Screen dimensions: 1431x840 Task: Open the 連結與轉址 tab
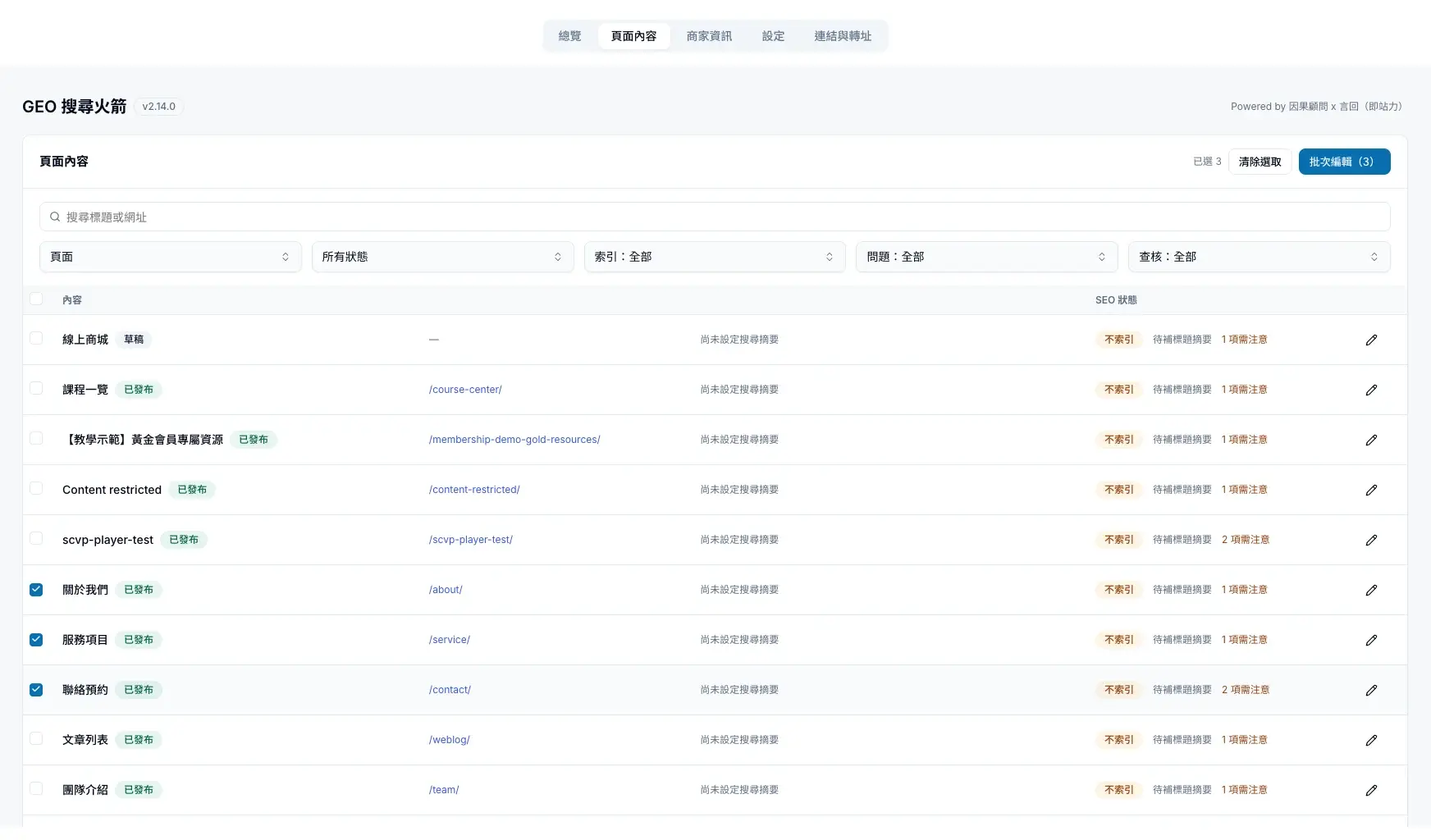[x=843, y=36]
